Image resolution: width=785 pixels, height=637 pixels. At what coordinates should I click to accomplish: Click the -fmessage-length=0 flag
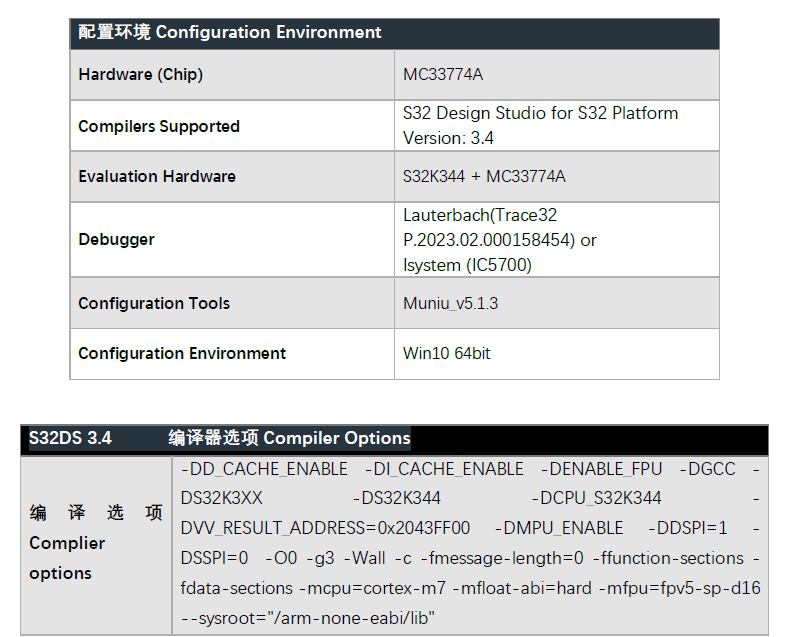tap(502, 558)
